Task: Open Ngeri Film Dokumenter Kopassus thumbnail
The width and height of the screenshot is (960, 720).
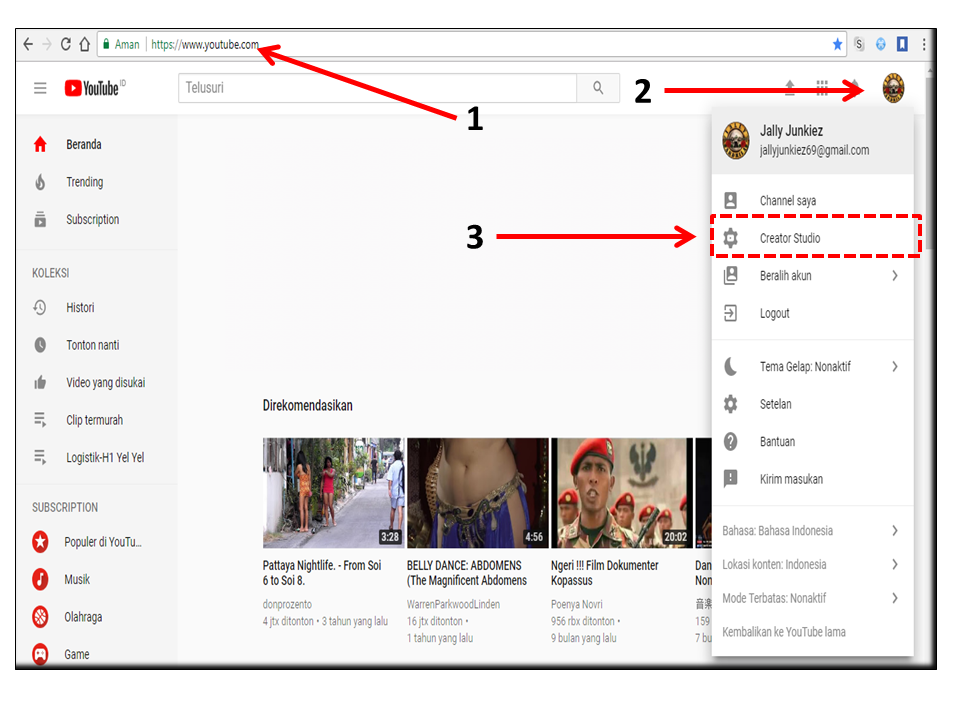Action: click(x=622, y=492)
